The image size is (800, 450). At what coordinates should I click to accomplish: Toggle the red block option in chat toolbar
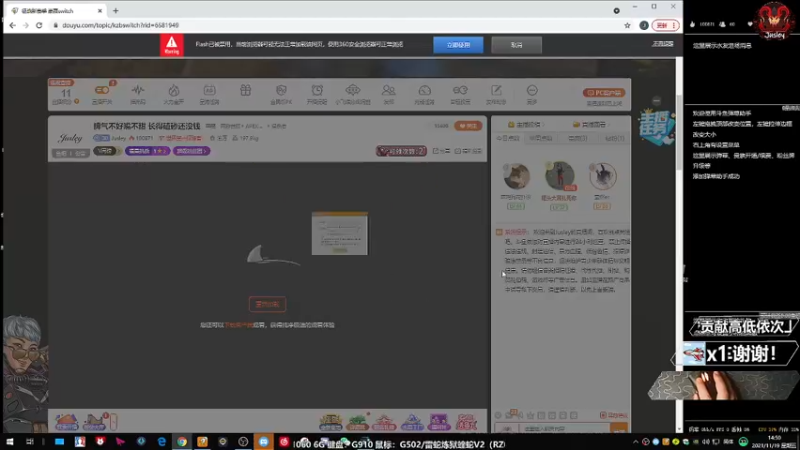click(x=614, y=415)
